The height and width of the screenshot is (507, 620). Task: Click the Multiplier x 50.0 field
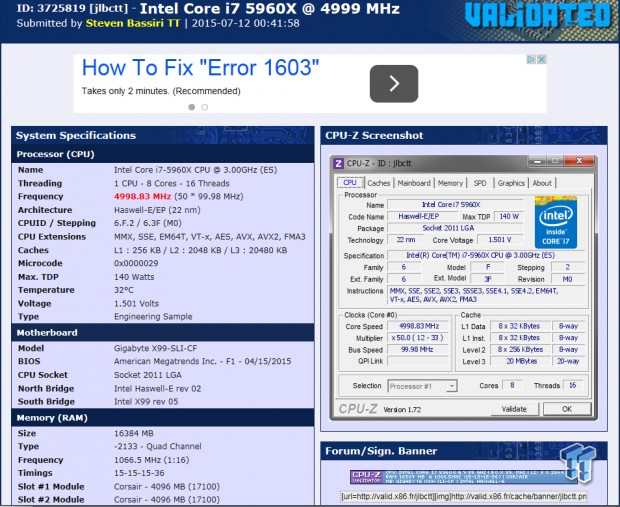(x=418, y=338)
